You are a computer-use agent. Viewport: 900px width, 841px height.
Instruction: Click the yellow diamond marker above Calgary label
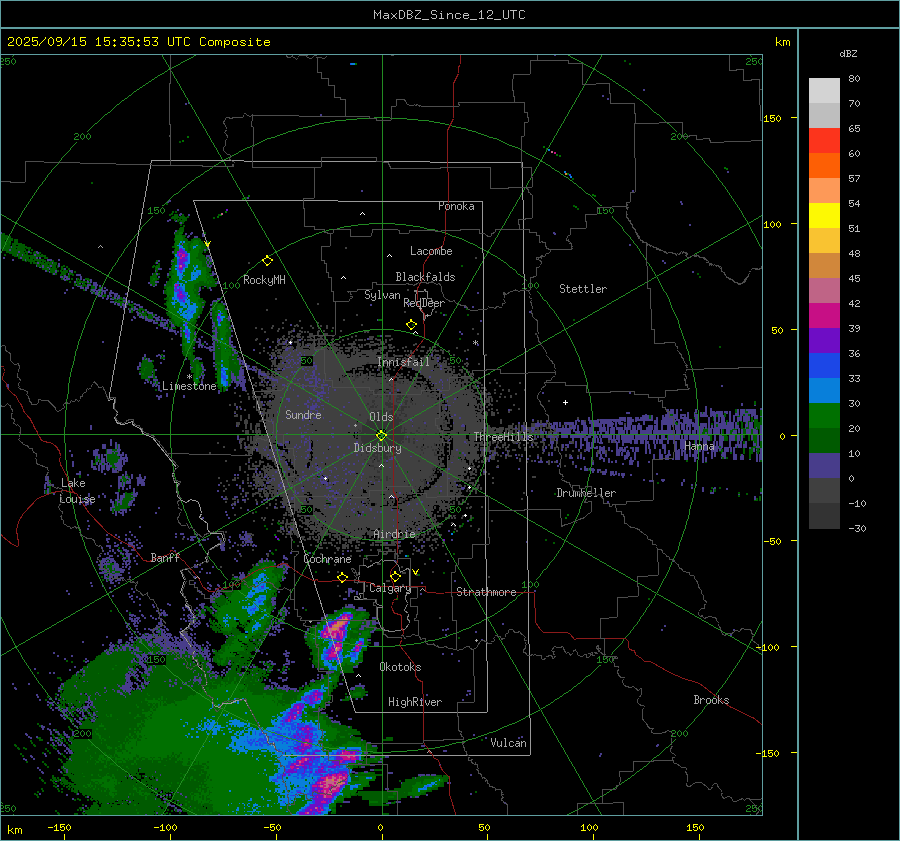[x=395, y=576]
